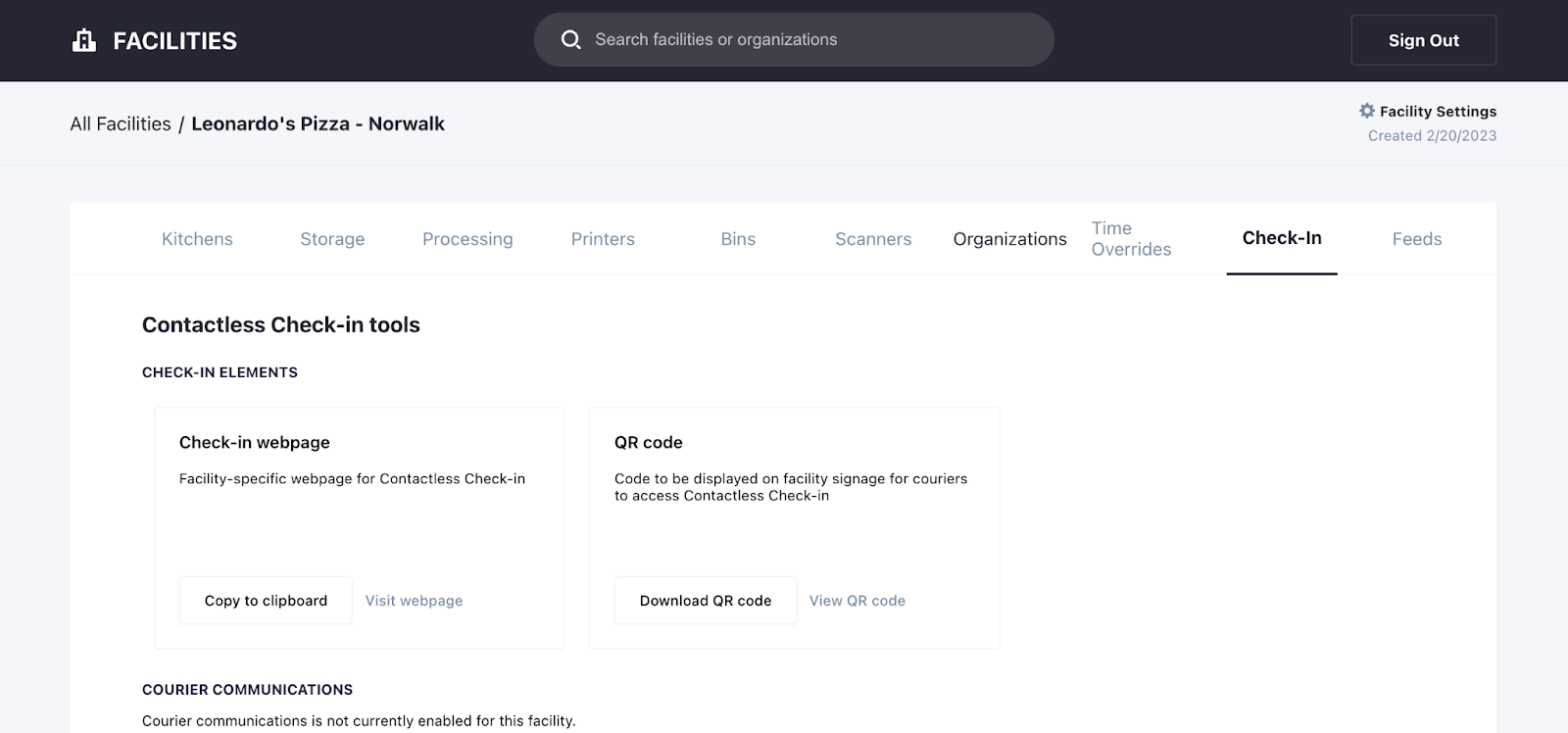Focus the facilities or organizations search field
This screenshot has height=733, width=1568.
(x=804, y=39)
